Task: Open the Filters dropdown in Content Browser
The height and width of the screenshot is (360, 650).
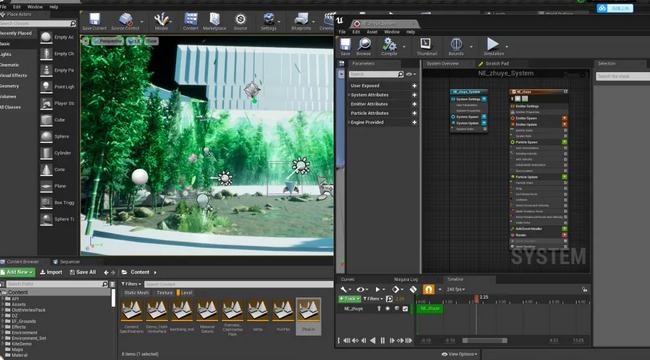Action: (x=131, y=284)
